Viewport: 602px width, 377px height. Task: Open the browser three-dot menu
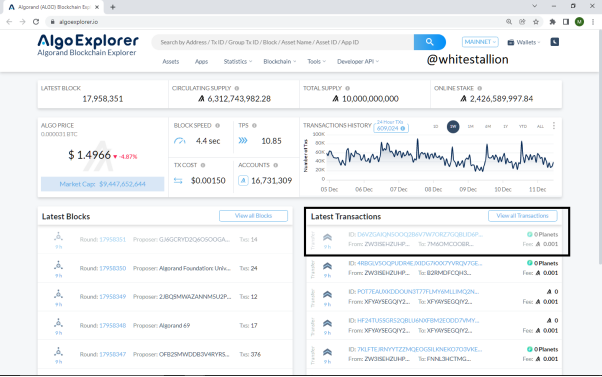(x=593, y=22)
